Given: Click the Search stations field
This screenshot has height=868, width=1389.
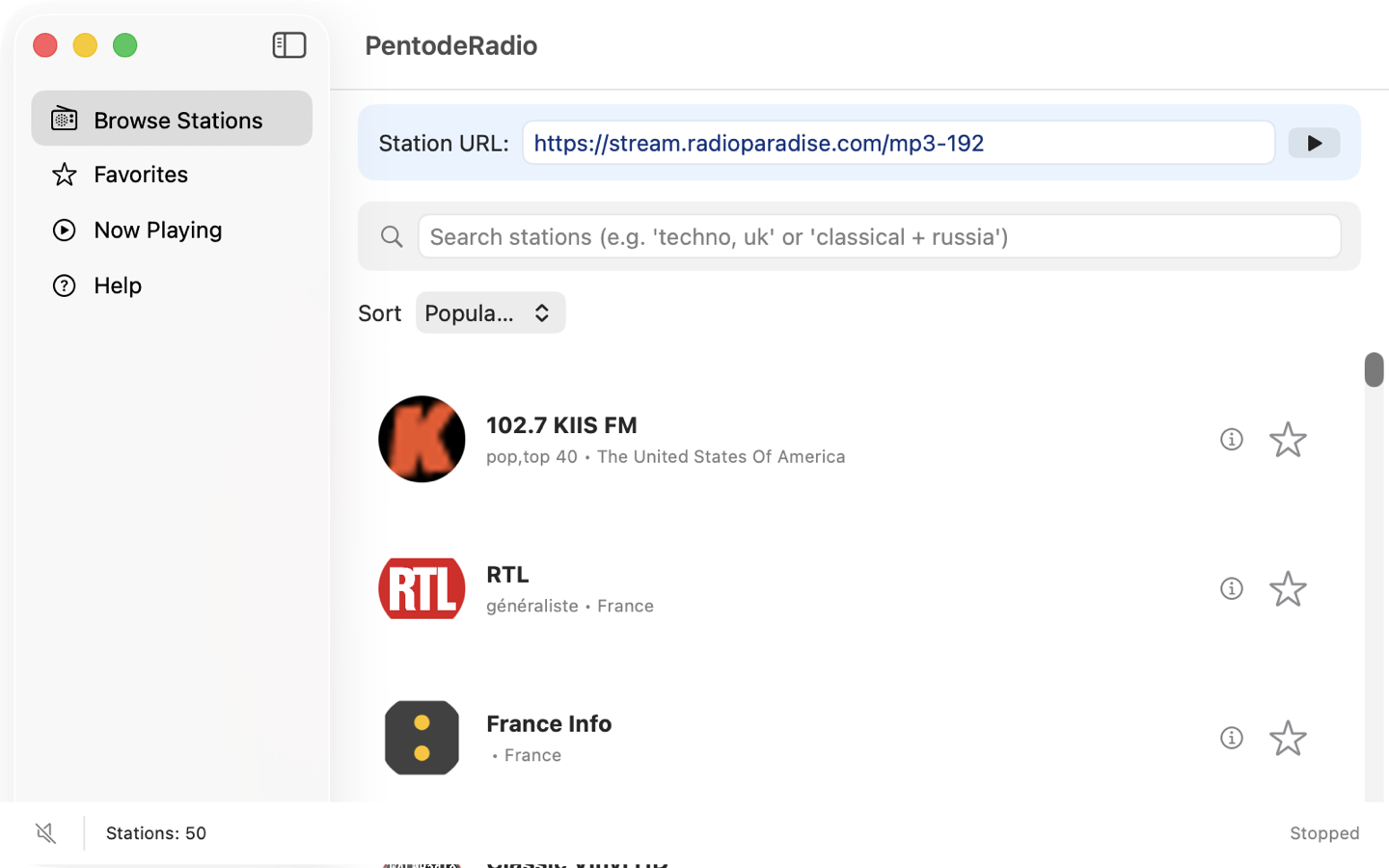Looking at the screenshot, I should (x=880, y=236).
